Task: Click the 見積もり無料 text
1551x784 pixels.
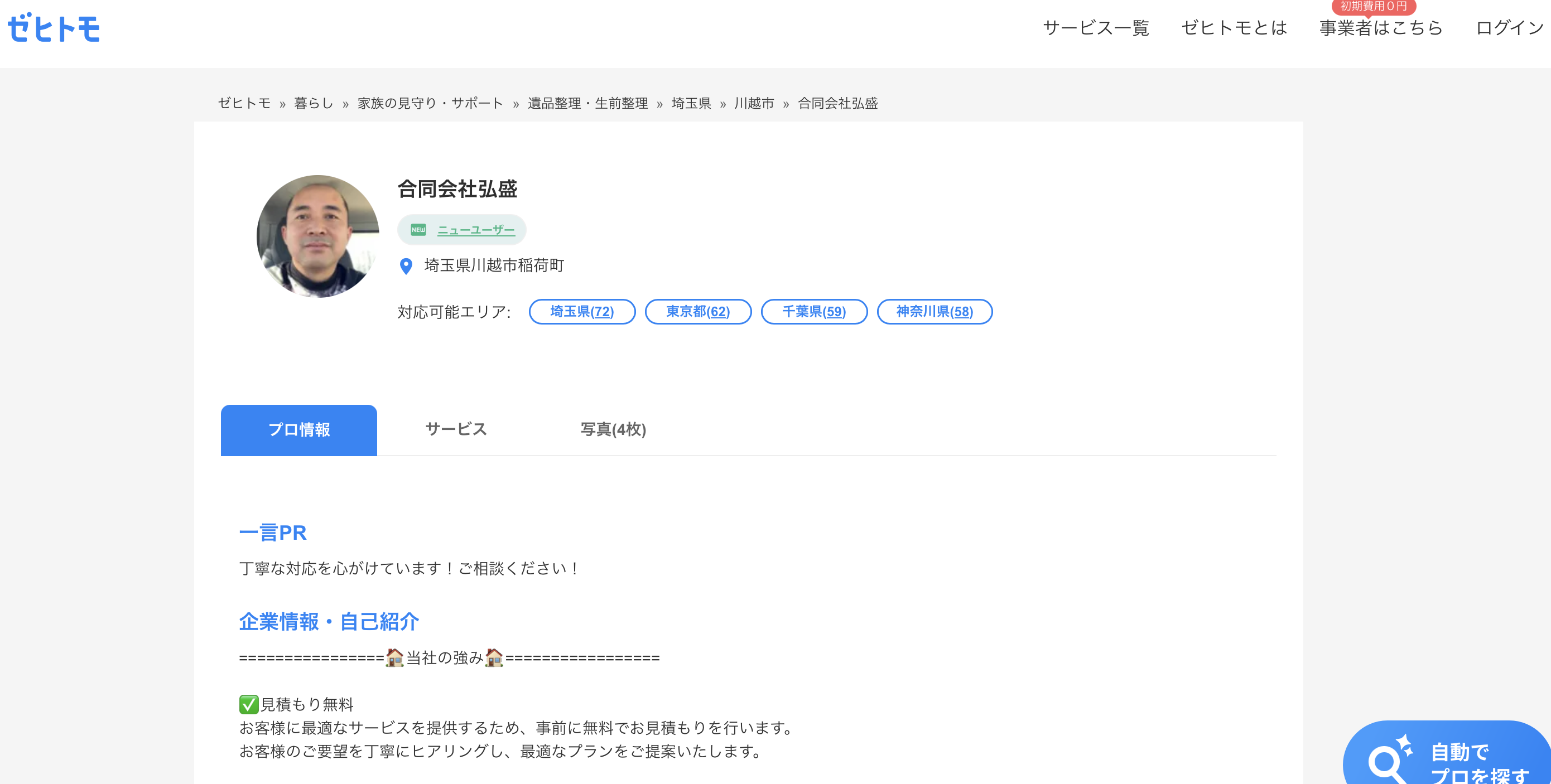Action: pos(307,705)
